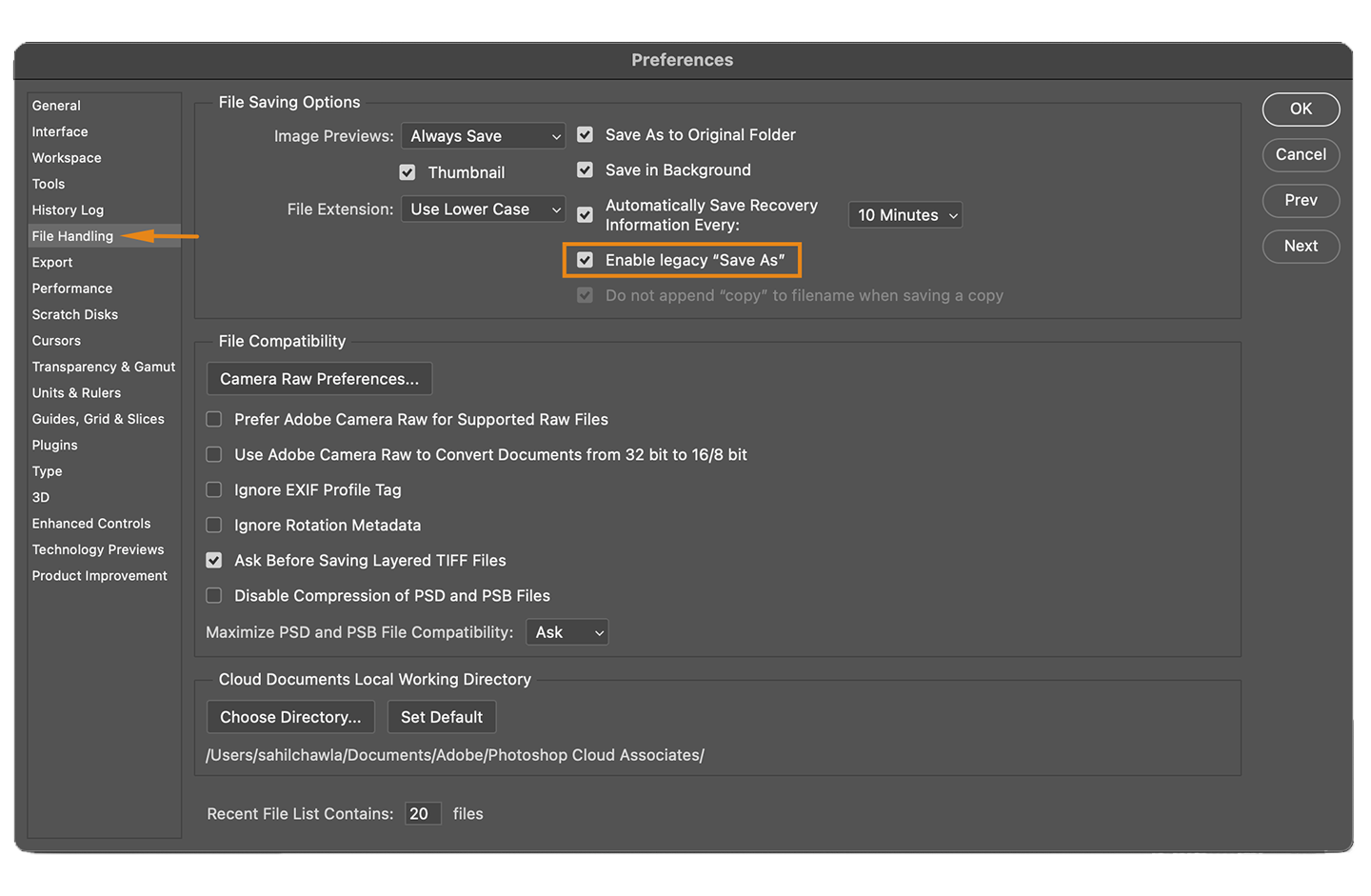Open the File Extension case dropdown

483,209
